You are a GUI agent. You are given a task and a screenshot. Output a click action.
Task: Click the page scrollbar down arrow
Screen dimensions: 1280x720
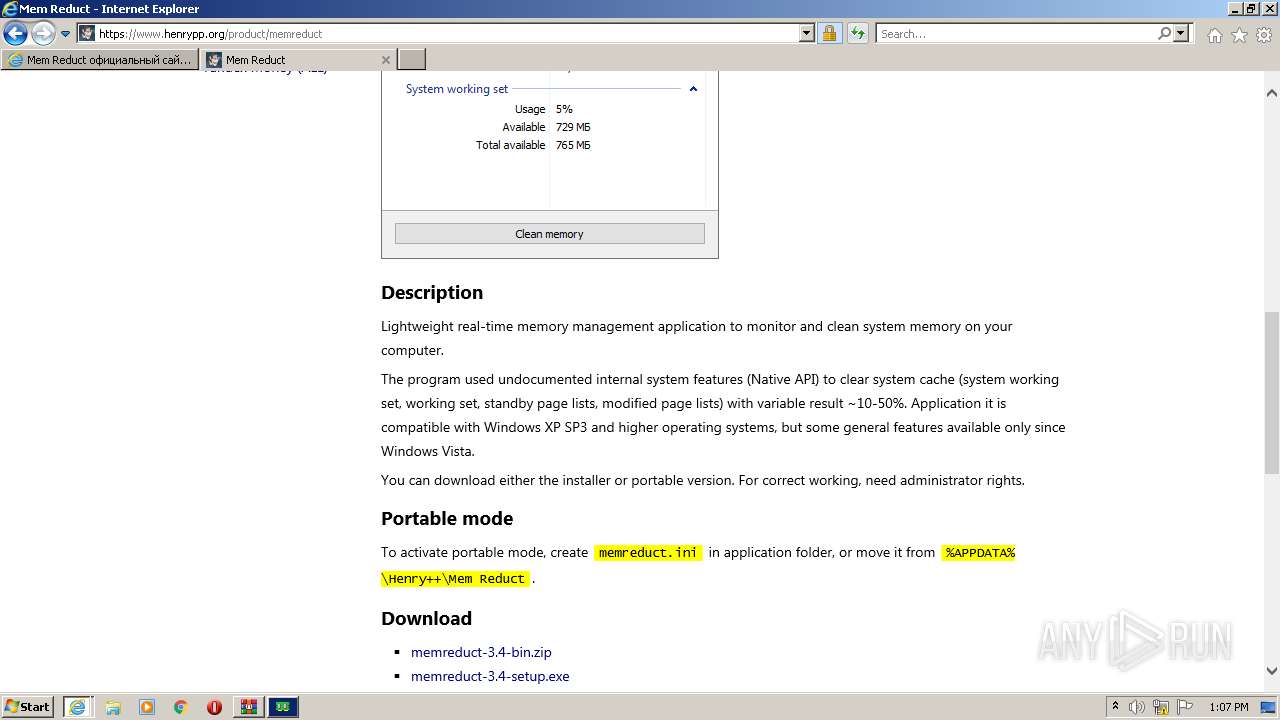click(x=1272, y=671)
